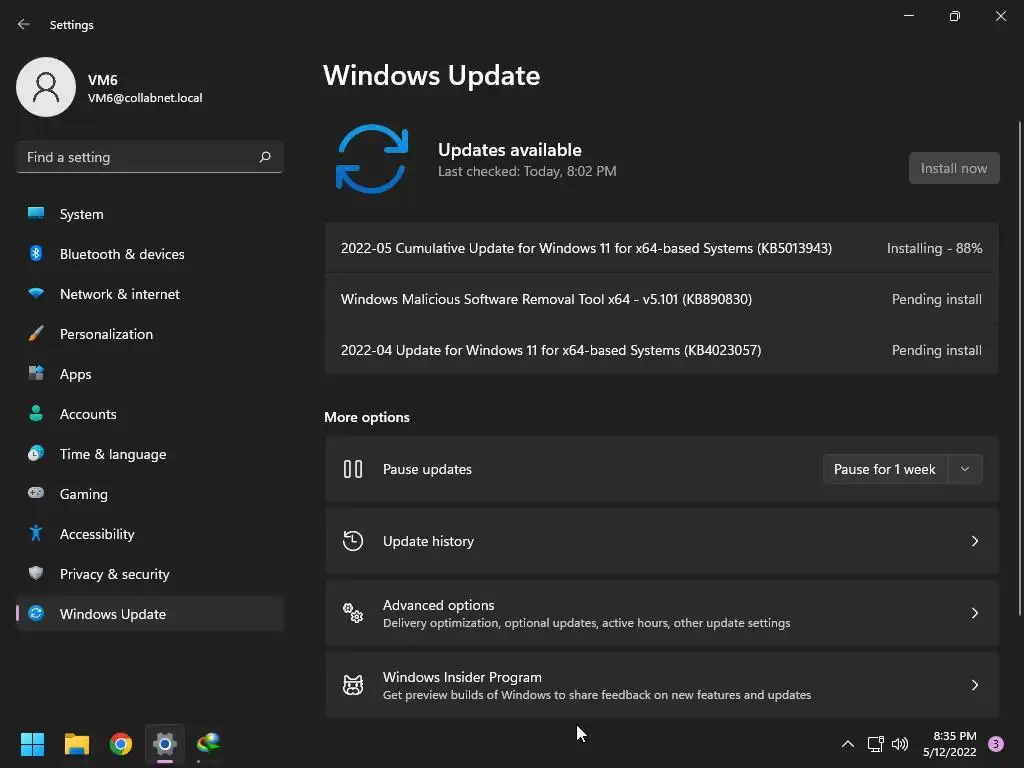This screenshot has width=1024, height=768.
Task: Click the Network wifi icon in sidebar
Action: tap(36, 293)
